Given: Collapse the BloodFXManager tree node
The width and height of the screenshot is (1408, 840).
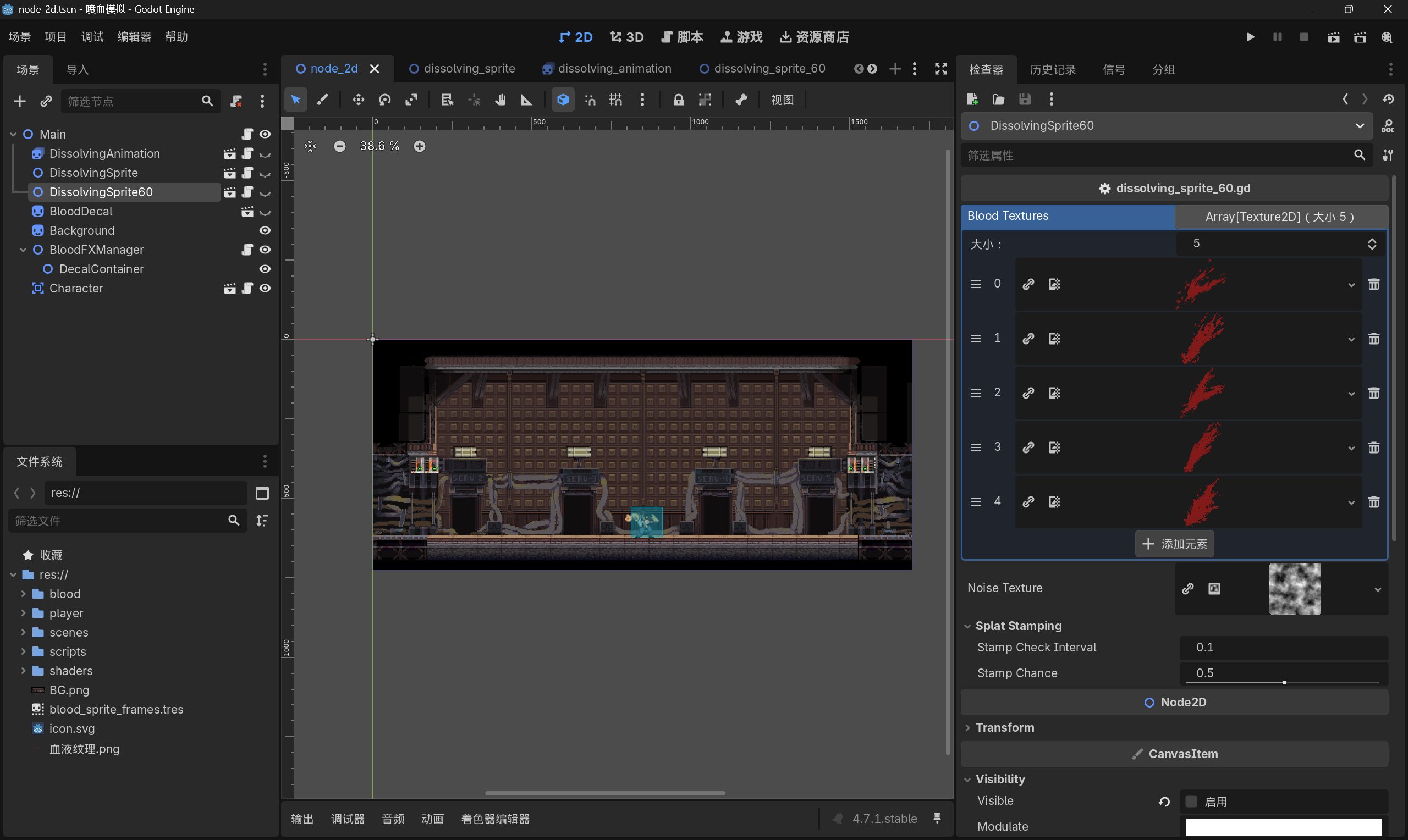Looking at the screenshot, I should click(23, 250).
